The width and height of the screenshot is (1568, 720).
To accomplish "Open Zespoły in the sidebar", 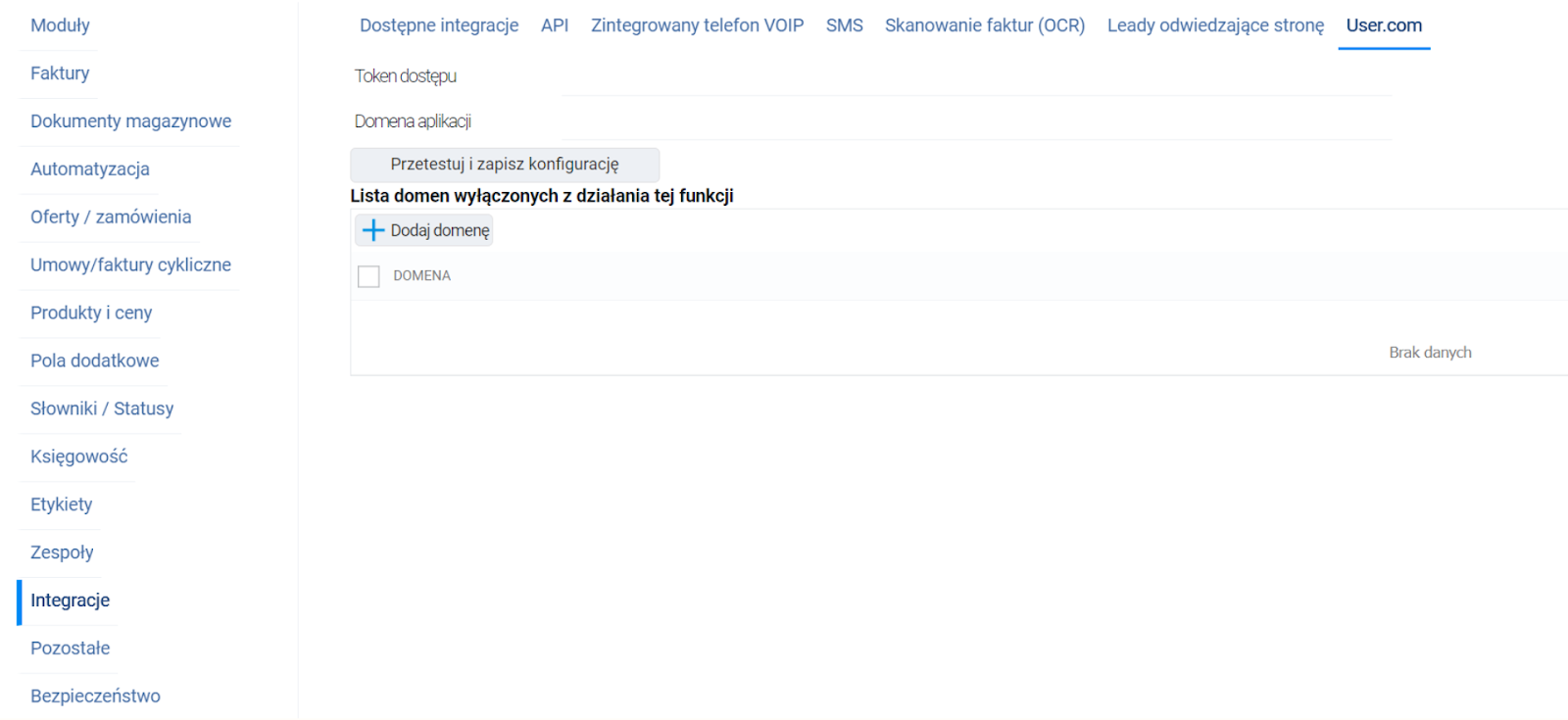I will point(62,552).
